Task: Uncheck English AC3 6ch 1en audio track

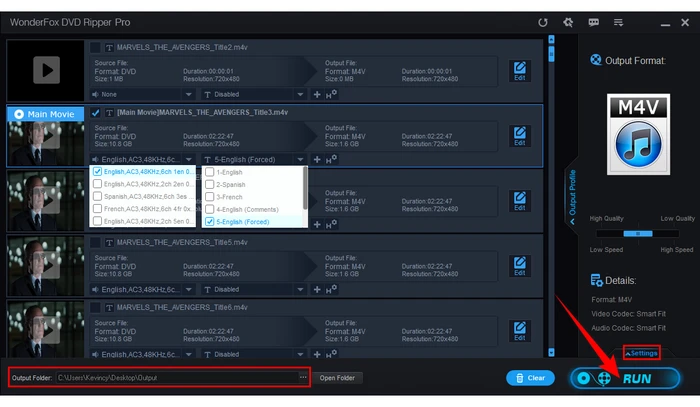Action: coord(97,171)
